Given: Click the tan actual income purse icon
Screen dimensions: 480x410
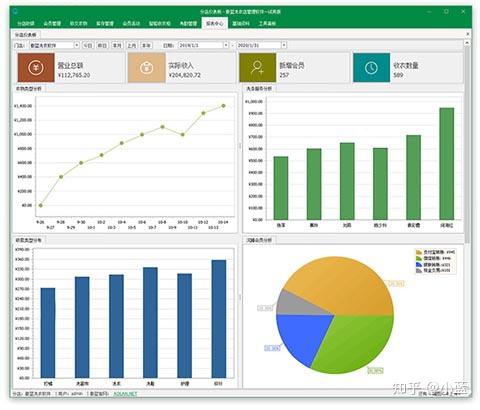Looking at the screenshot, I should click(x=147, y=67).
